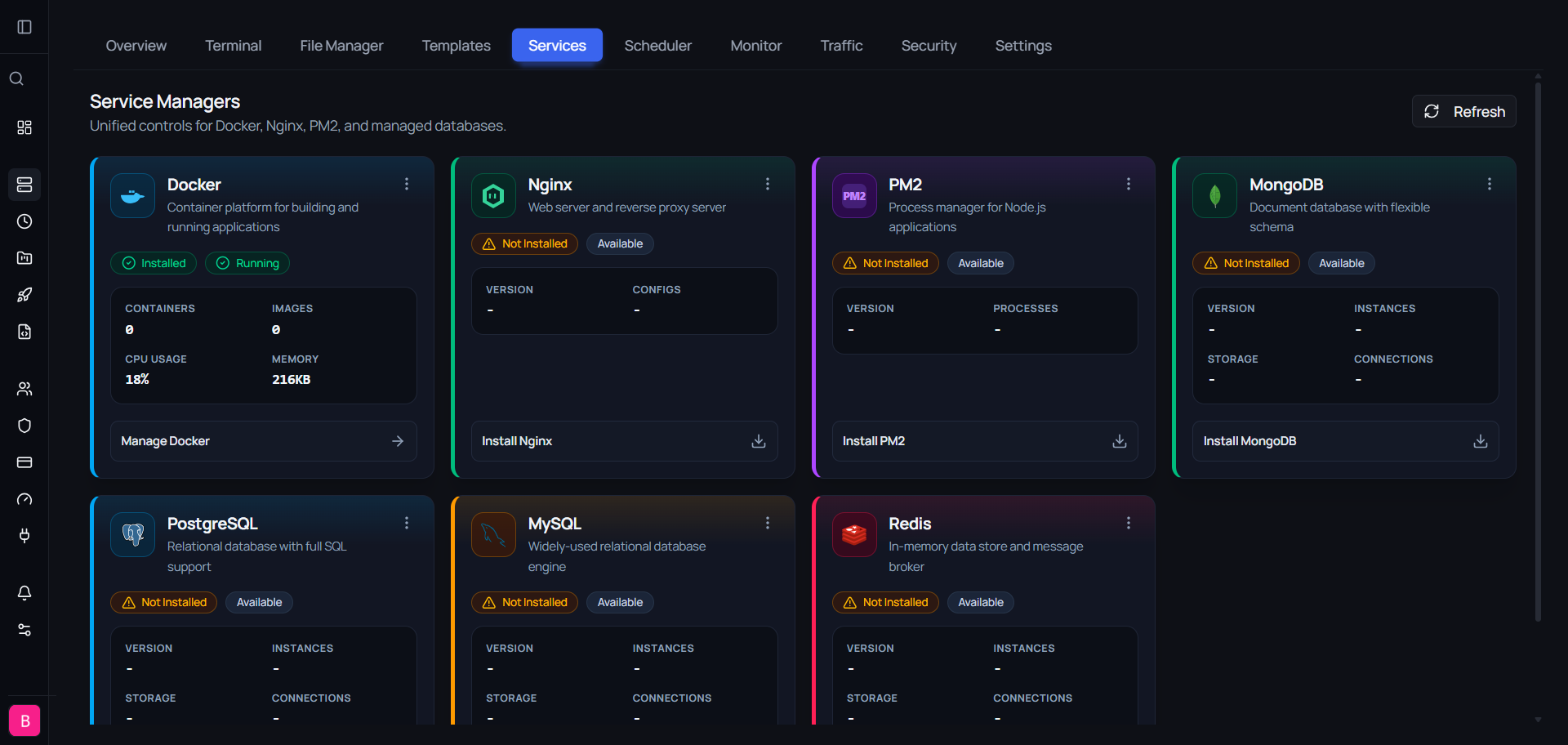Open the dashboard grid icon in sidebar

pyautogui.click(x=24, y=127)
